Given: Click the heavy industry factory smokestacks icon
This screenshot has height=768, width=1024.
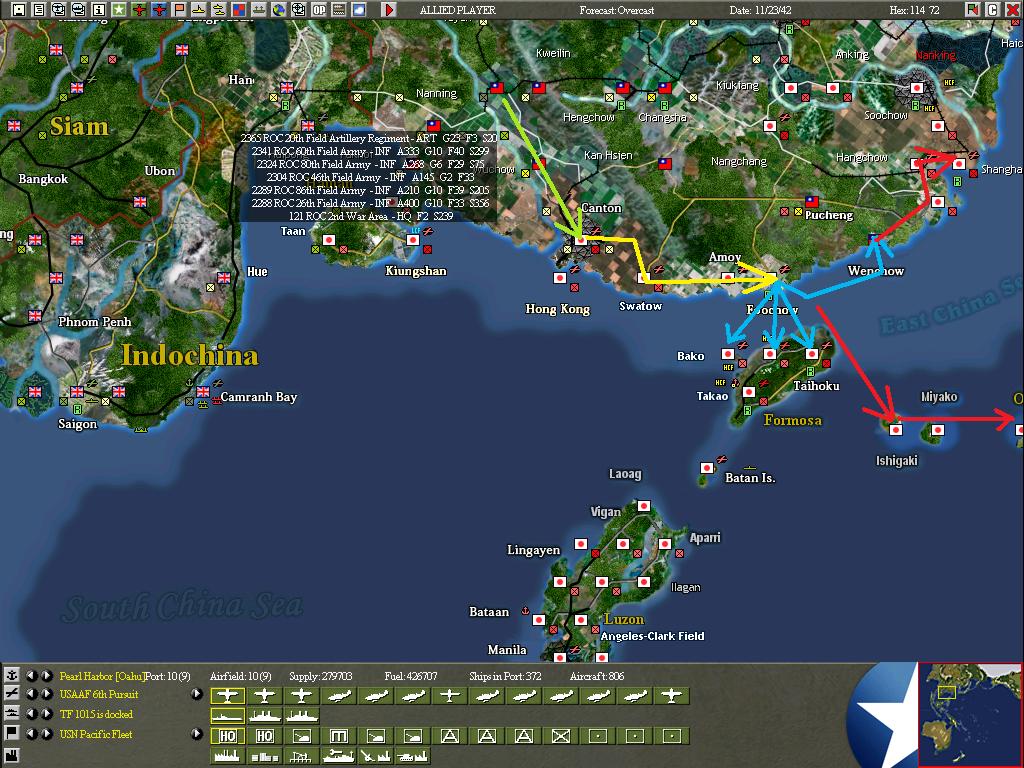Looking at the screenshot, I should [227, 756].
